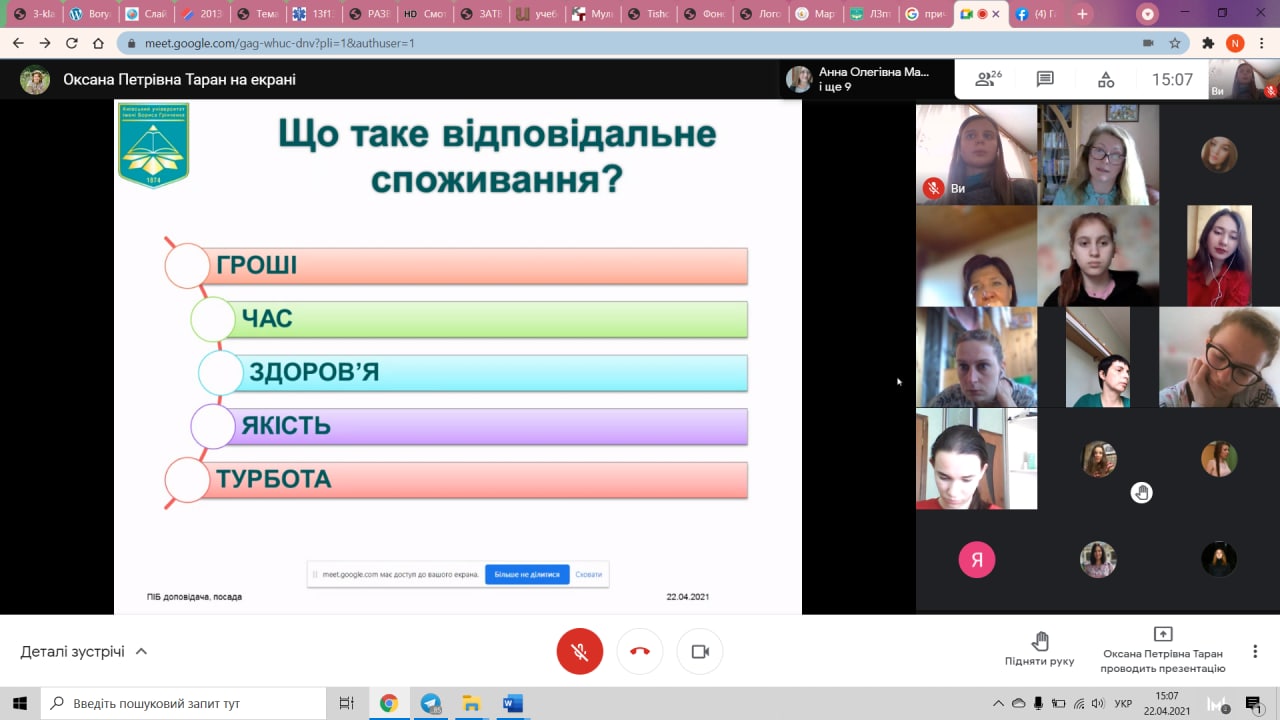This screenshot has height=720, width=1280.
Task: Show hidden system tray icons
Action: [998, 704]
